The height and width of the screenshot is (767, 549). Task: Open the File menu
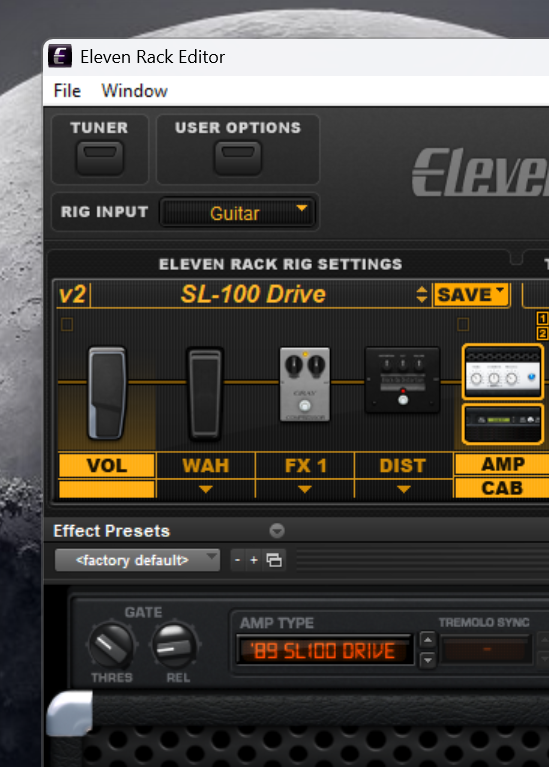(67, 91)
